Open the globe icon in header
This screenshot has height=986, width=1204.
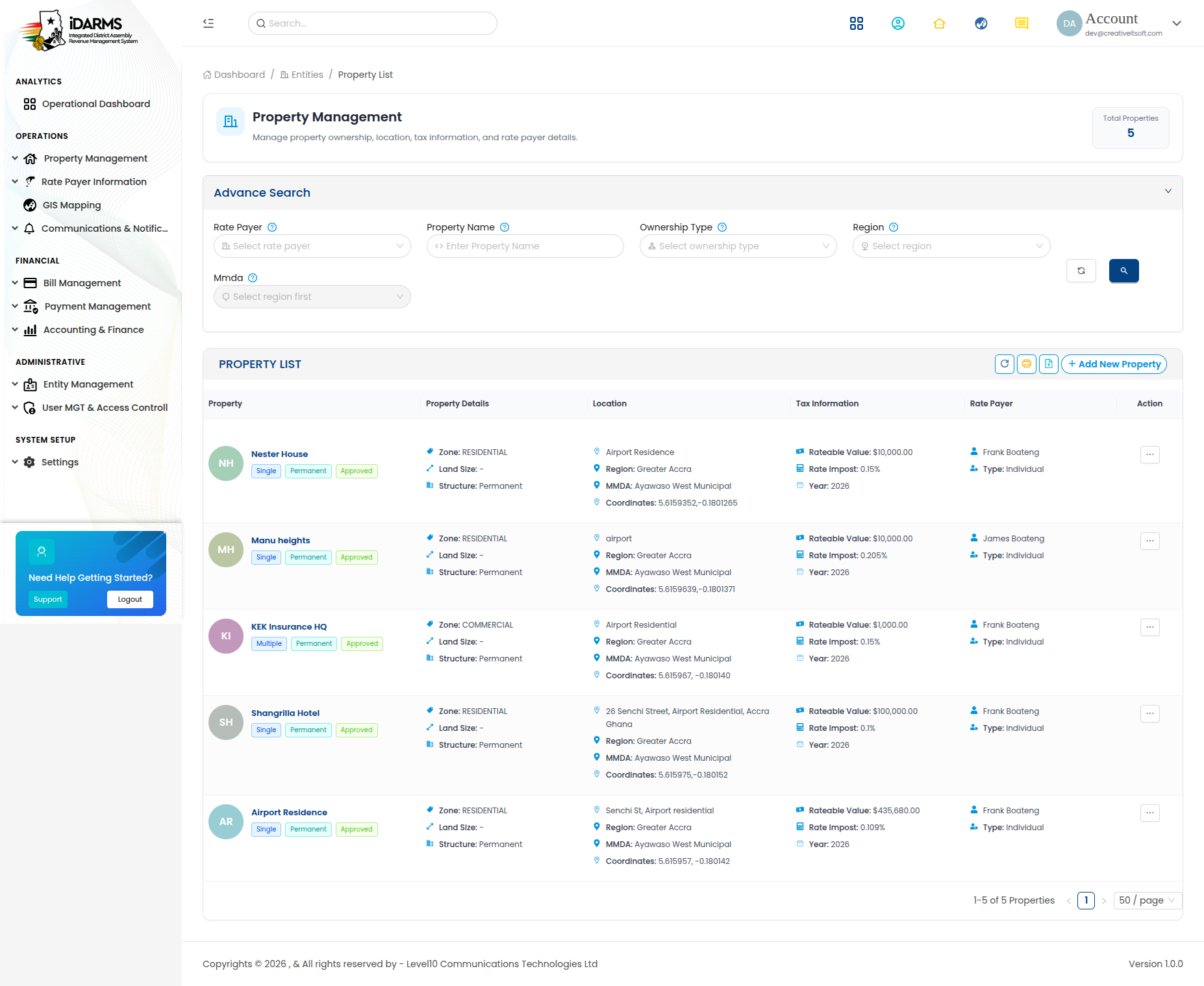pos(981,23)
